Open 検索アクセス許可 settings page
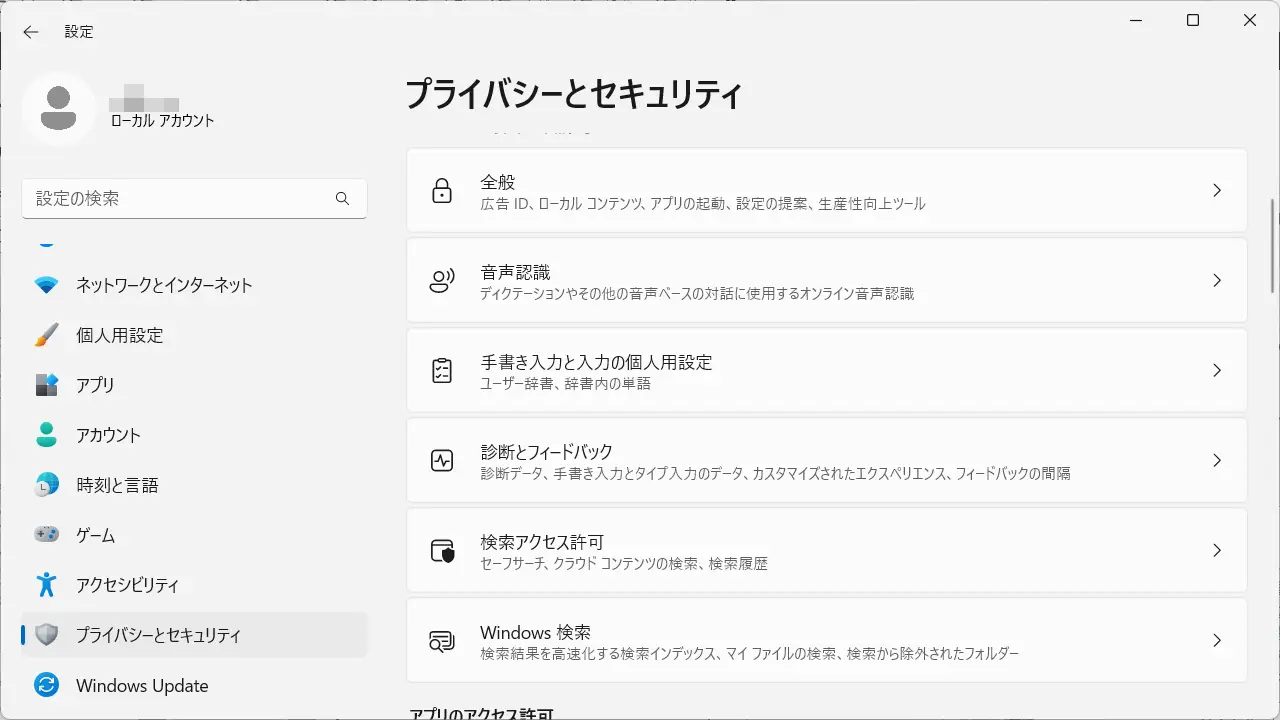Image resolution: width=1280 pixels, height=720 pixels. (827, 550)
